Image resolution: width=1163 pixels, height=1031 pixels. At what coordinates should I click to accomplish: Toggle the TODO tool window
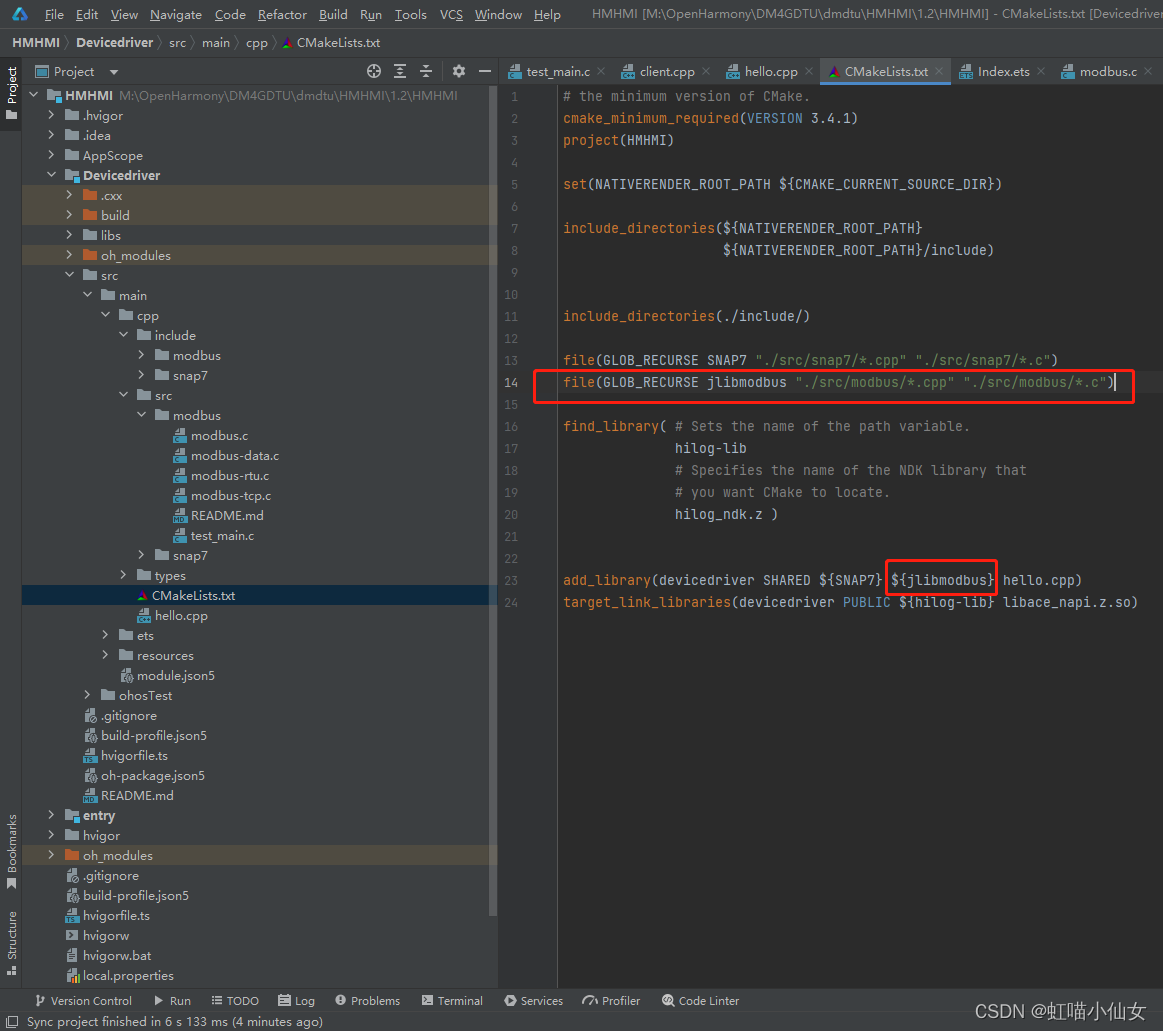tap(235, 1000)
